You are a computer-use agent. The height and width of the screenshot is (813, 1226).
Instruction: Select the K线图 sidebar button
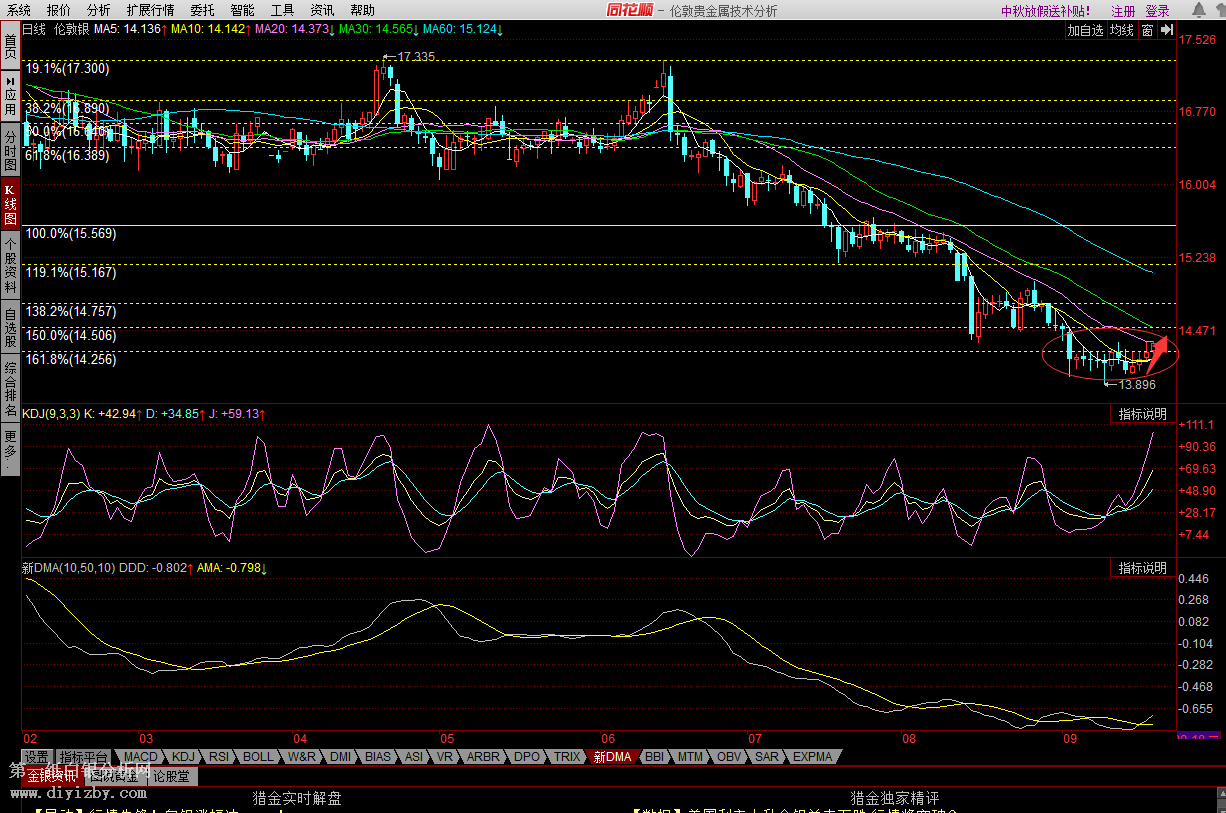[x=10, y=205]
